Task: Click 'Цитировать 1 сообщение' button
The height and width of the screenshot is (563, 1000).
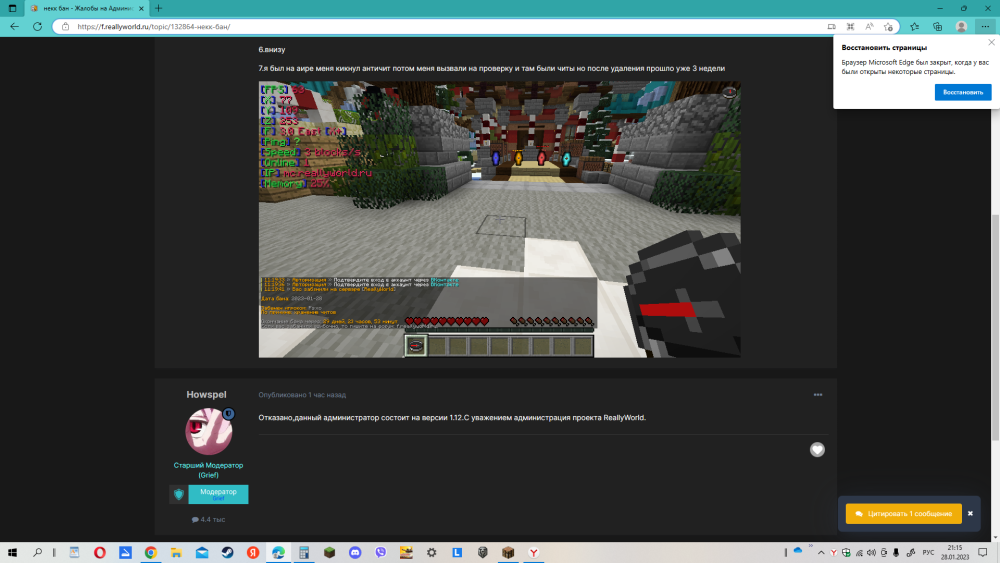Action: pyautogui.click(x=904, y=513)
